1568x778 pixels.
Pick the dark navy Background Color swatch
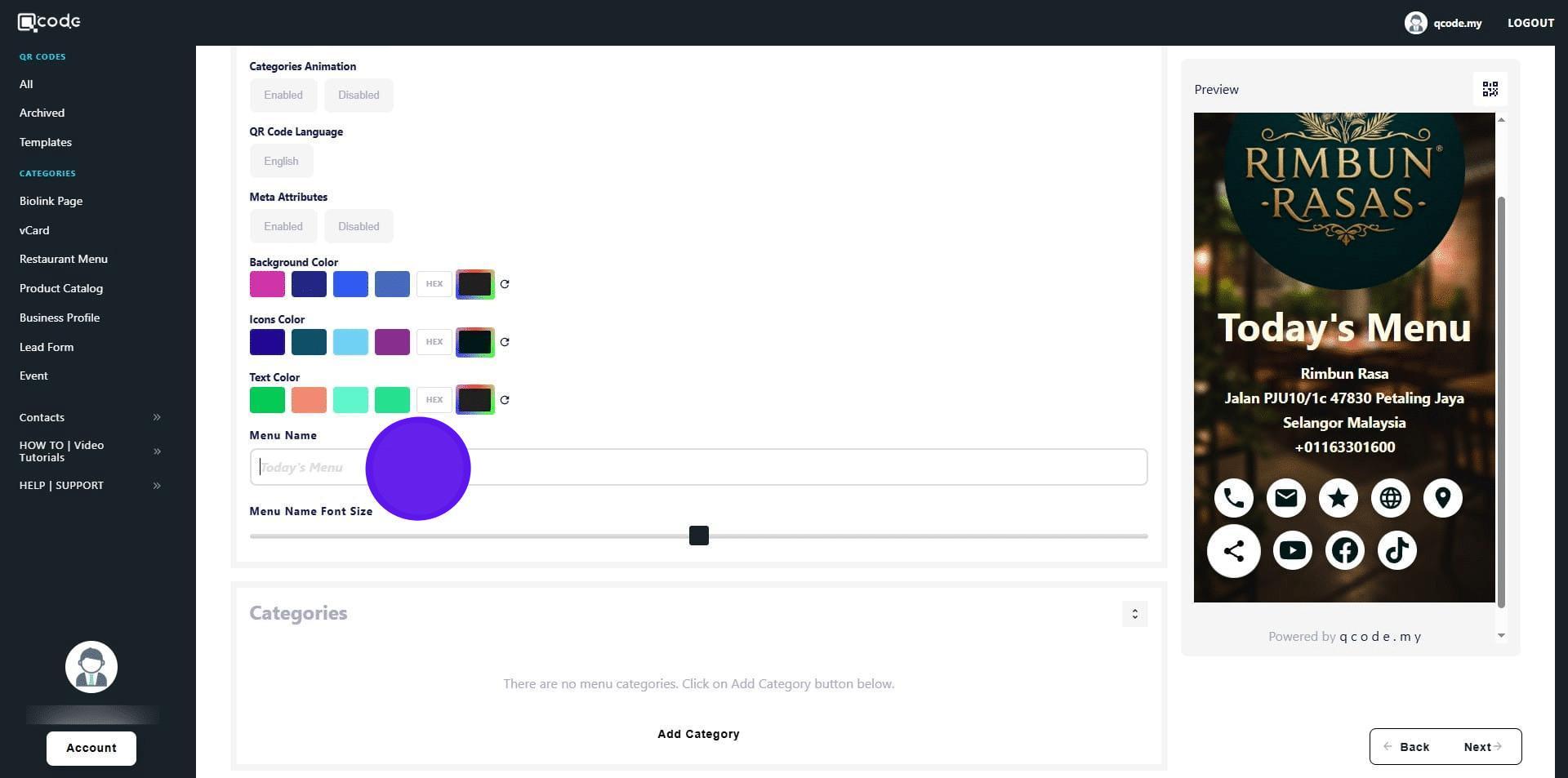point(309,284)
